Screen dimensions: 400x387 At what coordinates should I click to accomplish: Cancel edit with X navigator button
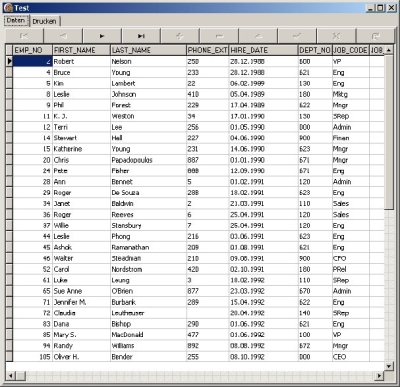(336, 36)
